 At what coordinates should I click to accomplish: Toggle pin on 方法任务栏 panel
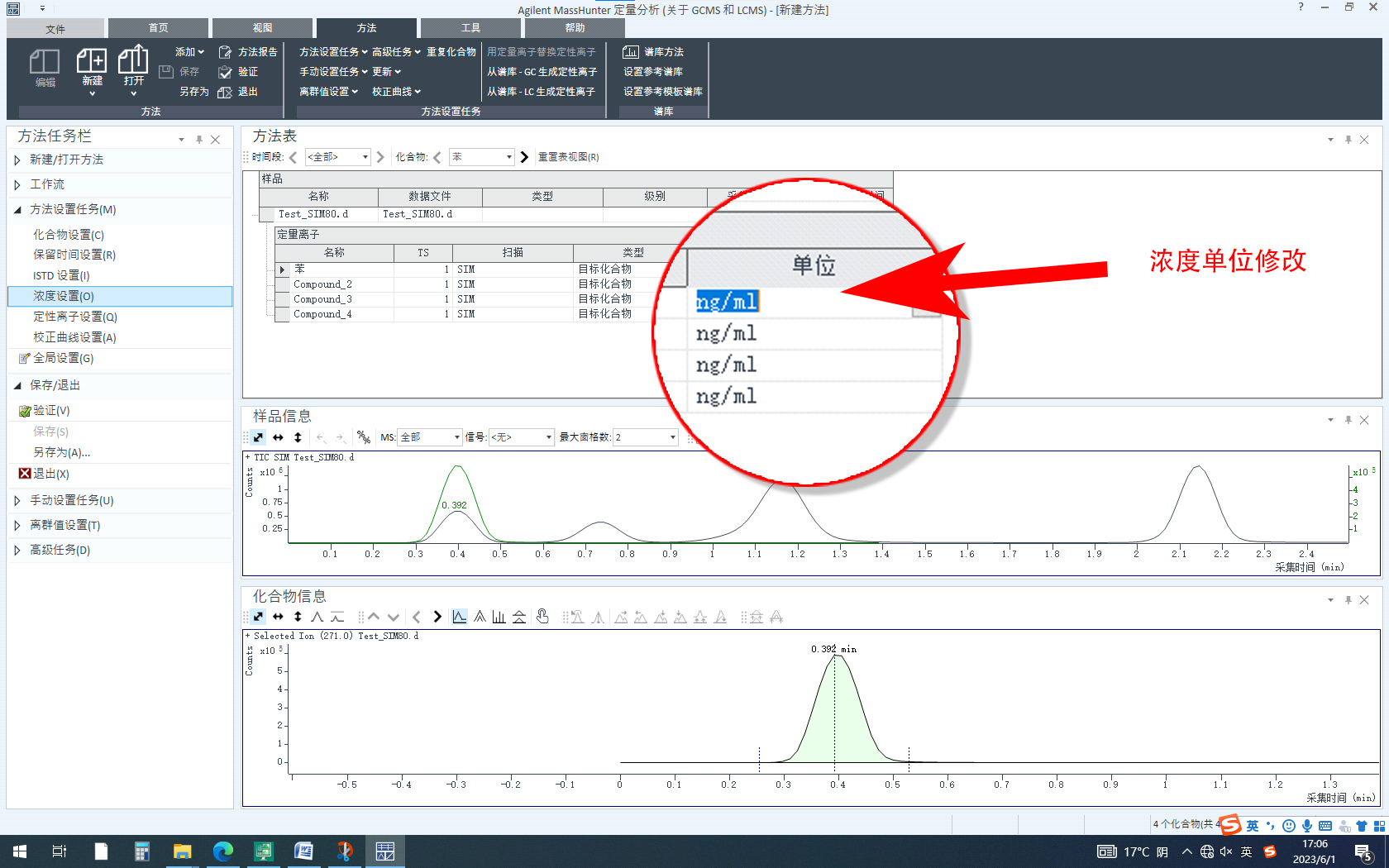pos(199,140)
